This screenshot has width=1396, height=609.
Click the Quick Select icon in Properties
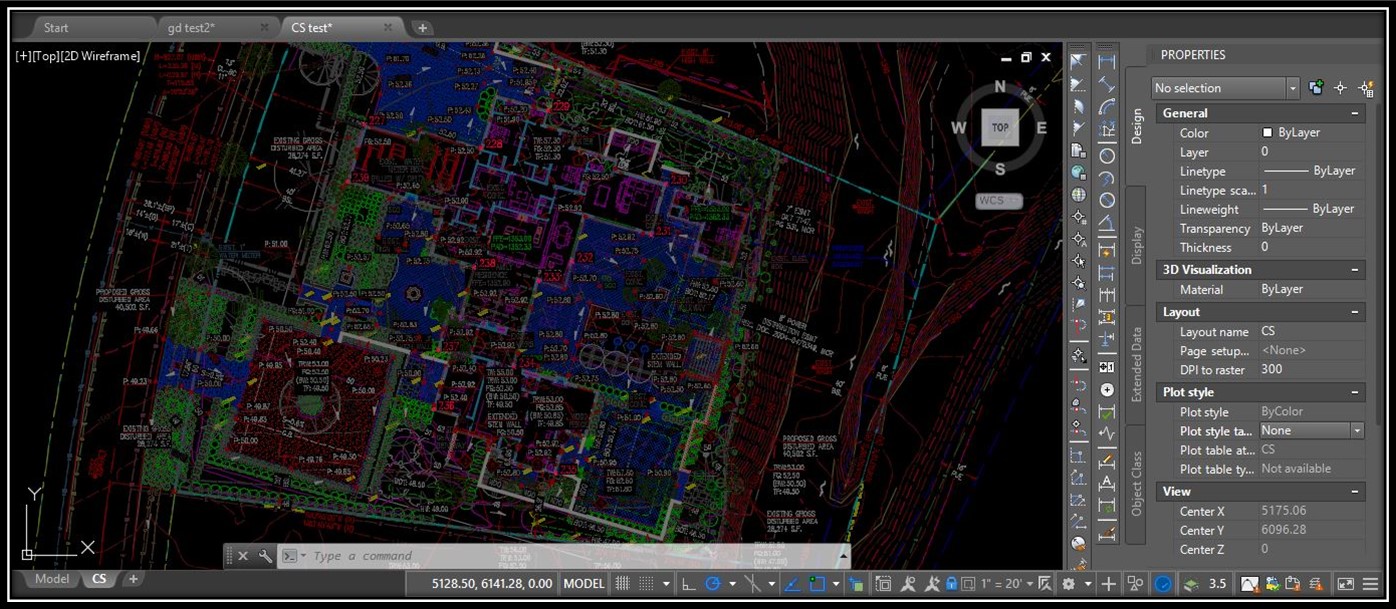pyautogui.click(x=1366, y=88)
